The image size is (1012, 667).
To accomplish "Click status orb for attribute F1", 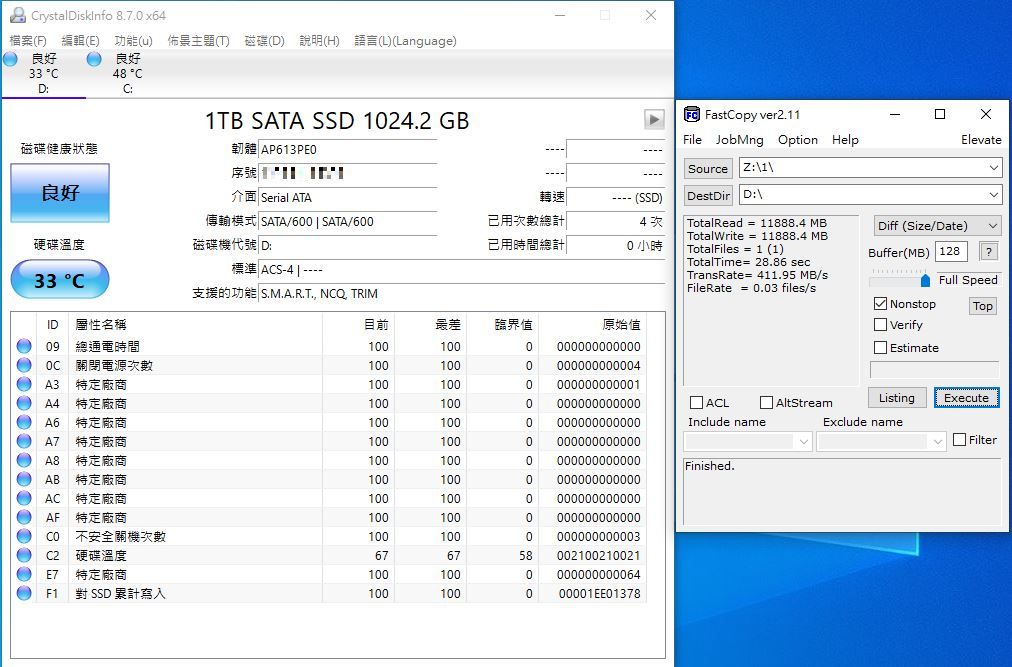I will click(x=24, y=593).
